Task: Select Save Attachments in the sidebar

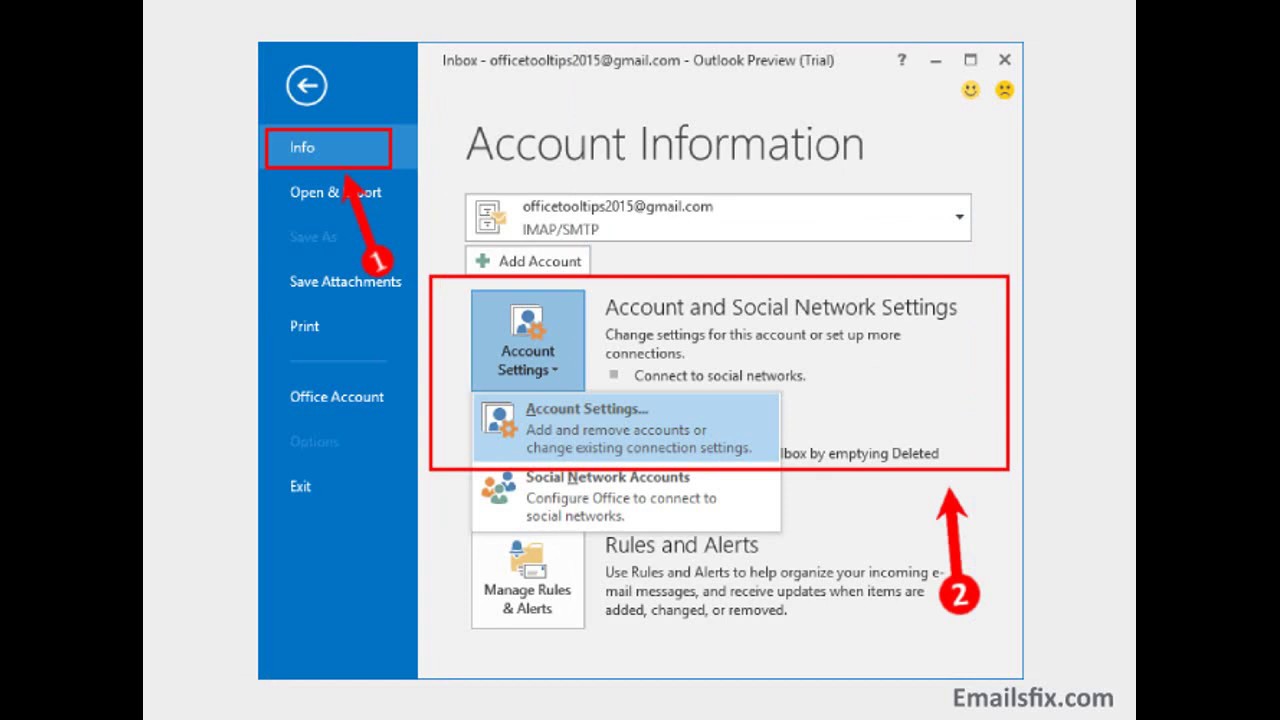Action: (345, 282)
